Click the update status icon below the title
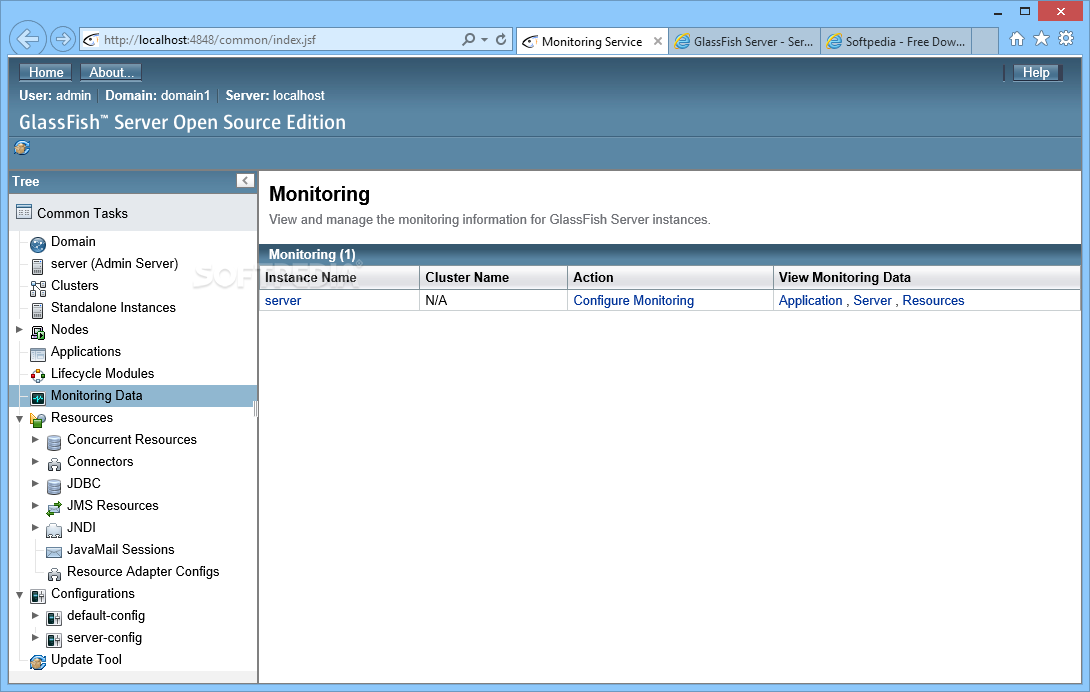 pyautogui.click(x=22, y=147)
